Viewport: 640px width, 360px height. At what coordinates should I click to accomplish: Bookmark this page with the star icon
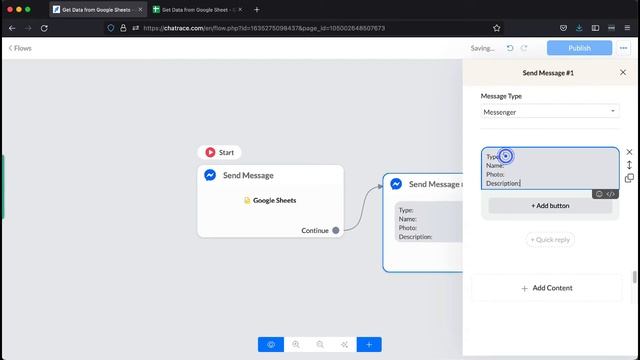coord(496,28)
